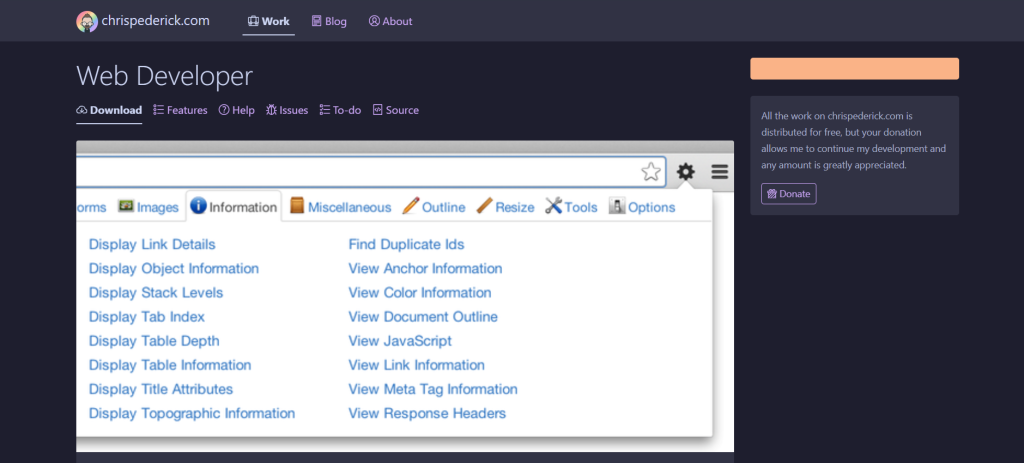Select the Information tab label
The width and height of the screenshot is (1024, 463).
(x=243, y=208)
